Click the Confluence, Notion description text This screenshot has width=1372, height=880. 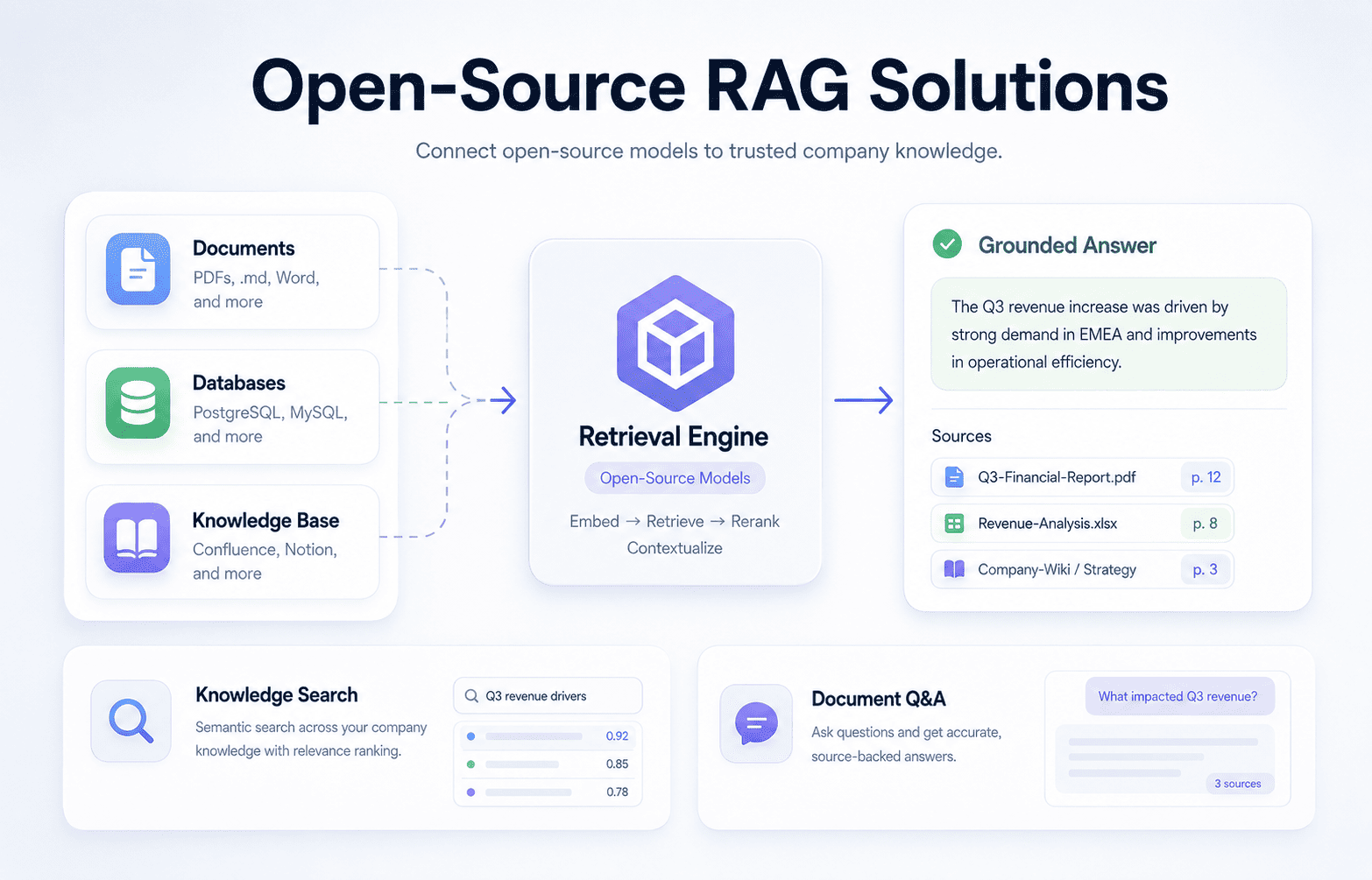tap(265, 561)
